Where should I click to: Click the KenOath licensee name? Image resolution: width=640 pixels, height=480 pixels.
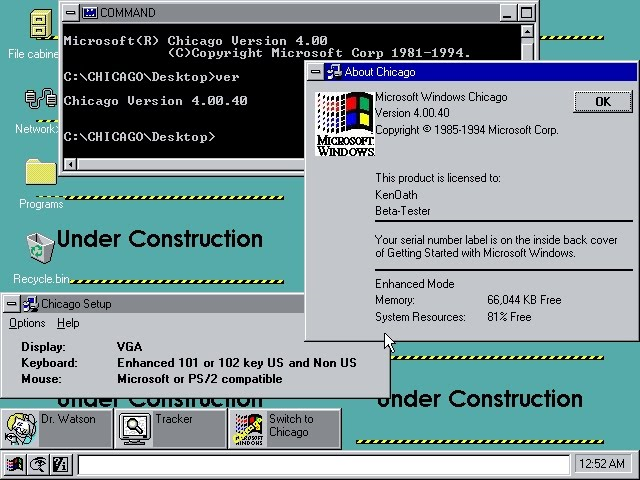(x=396, y=195)
